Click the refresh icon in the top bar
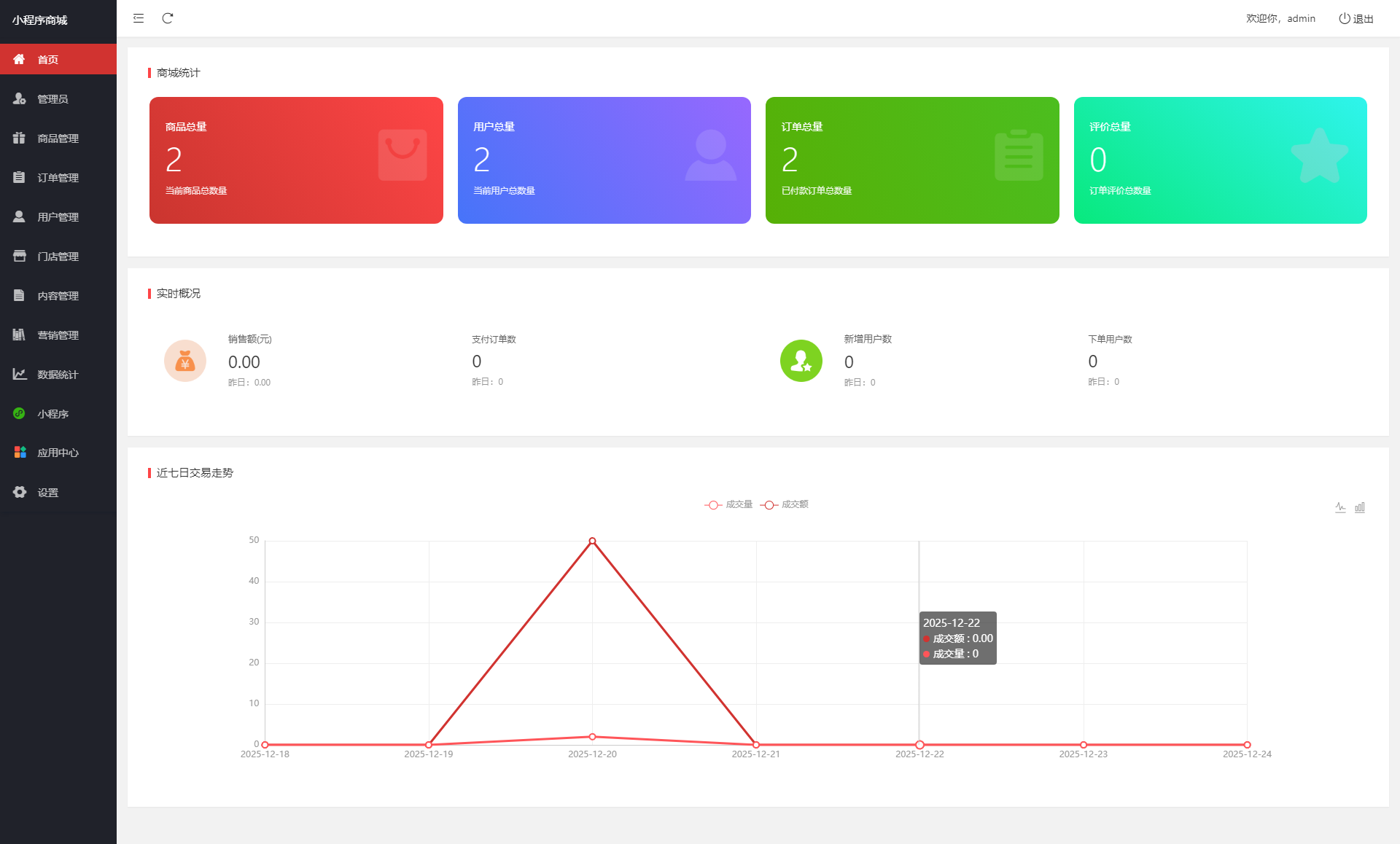Viewport: 1400px width, 844px height. (x=168, y=18)
